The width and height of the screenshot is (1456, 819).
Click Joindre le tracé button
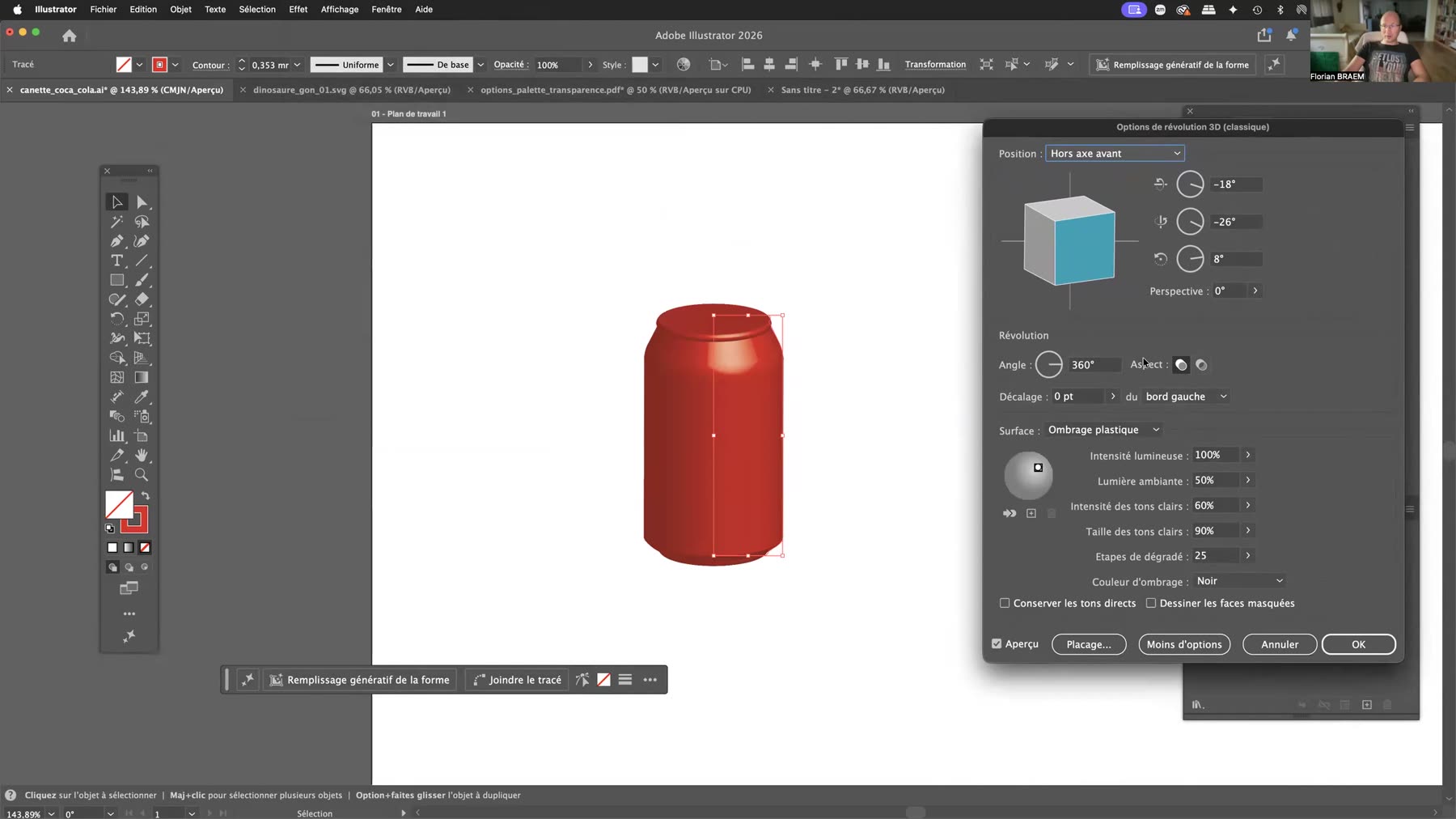[517, 680]
